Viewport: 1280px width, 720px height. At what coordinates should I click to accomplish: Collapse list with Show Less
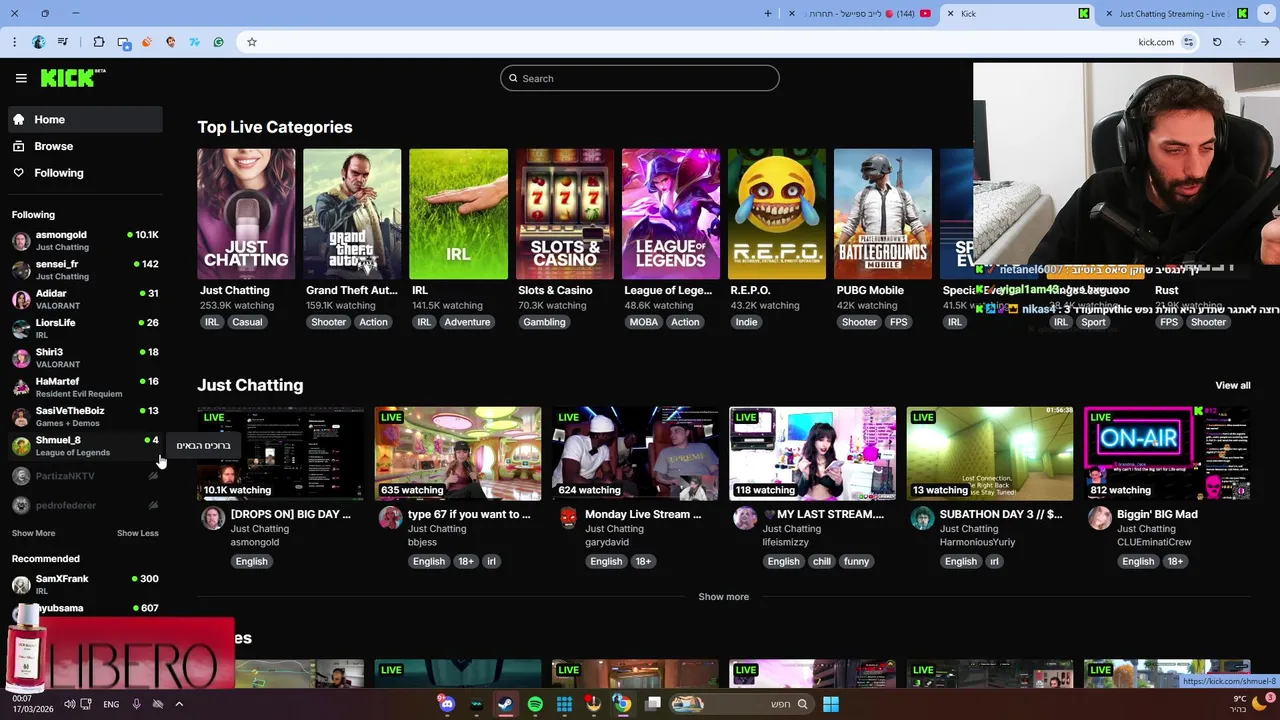tap(137, 533)
